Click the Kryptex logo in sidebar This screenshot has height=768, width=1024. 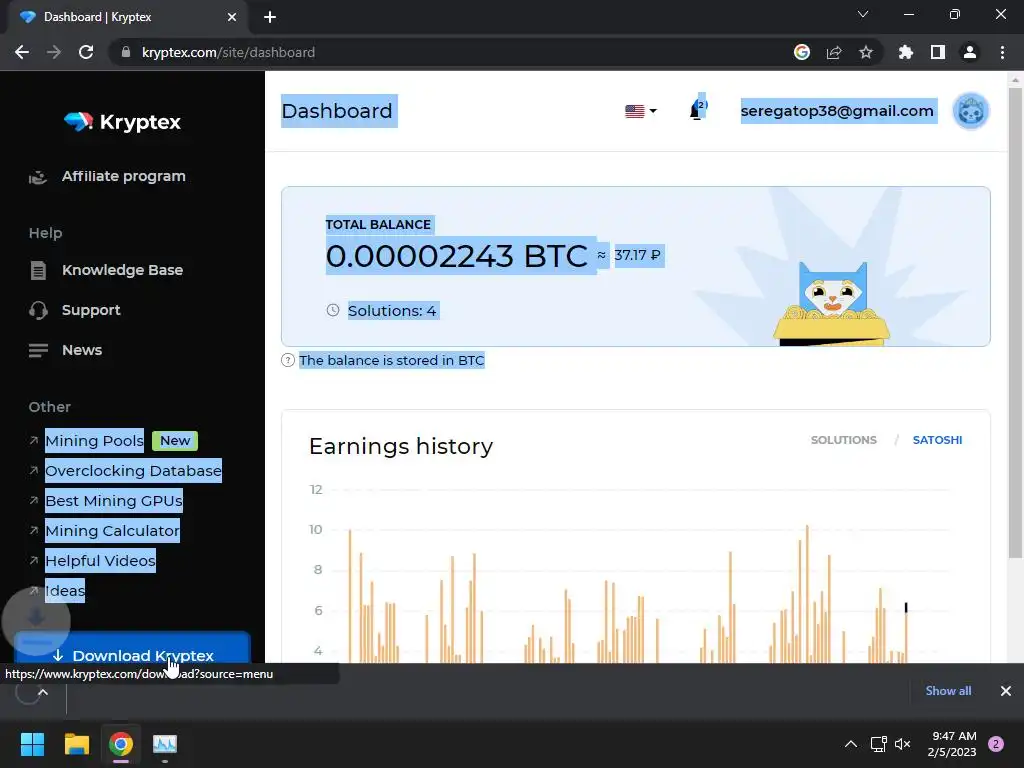coord(123,121)
